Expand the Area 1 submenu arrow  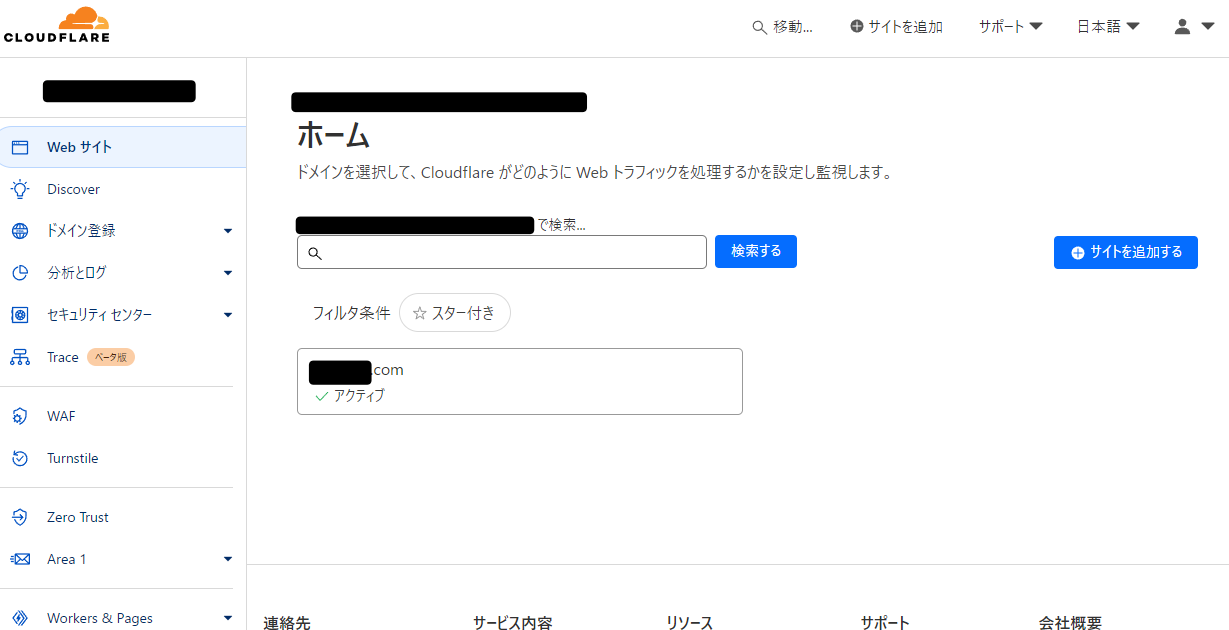pyautogui.click(x=228, y=559)
